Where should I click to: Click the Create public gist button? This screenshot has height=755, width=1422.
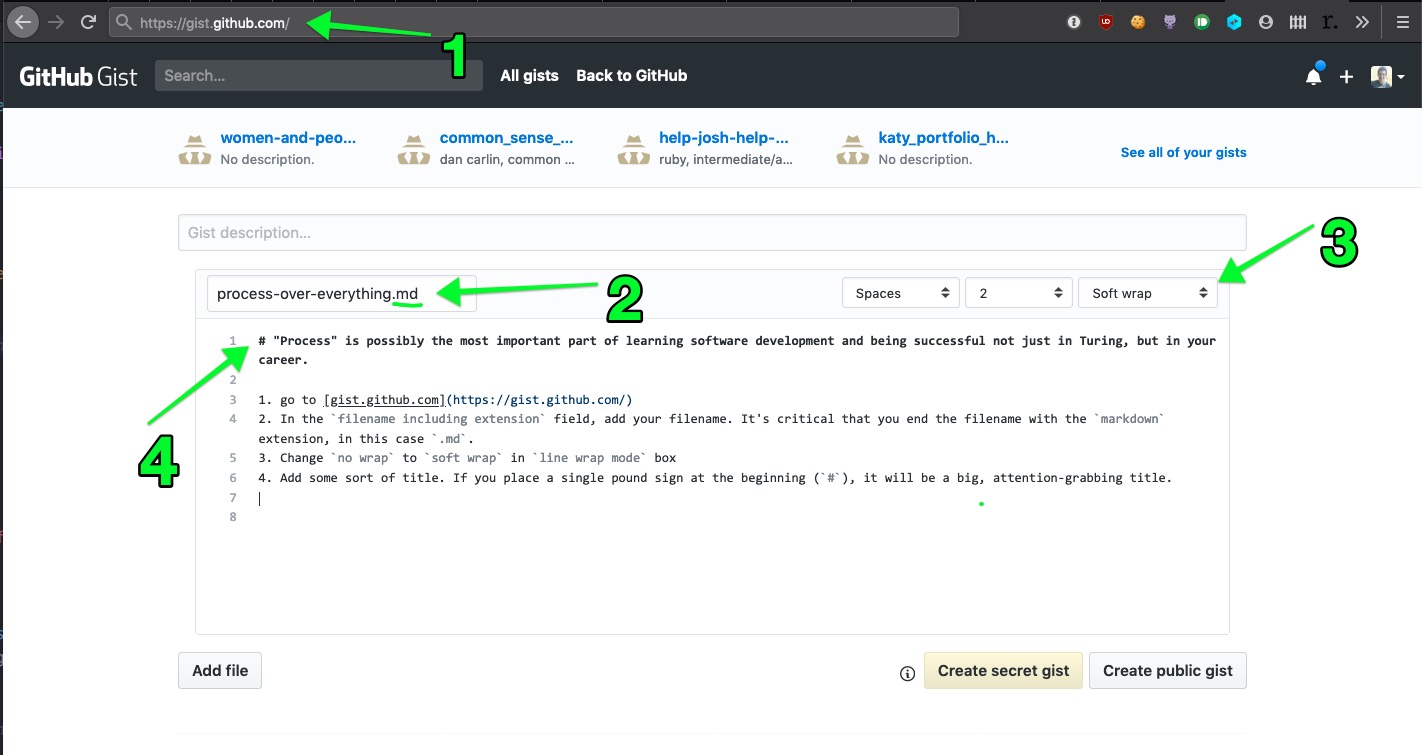coord(1167,671)
